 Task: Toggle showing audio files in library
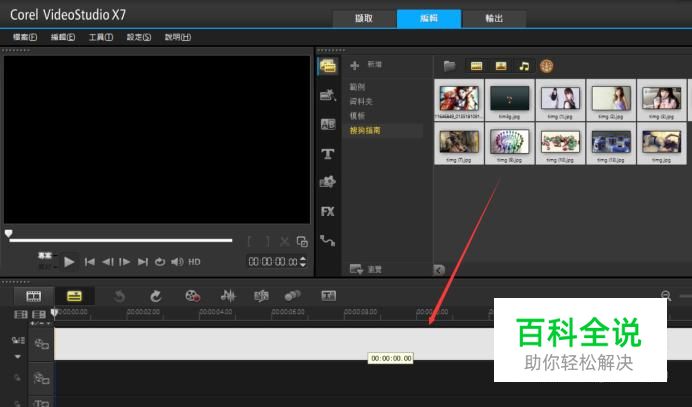click(524, 66)
